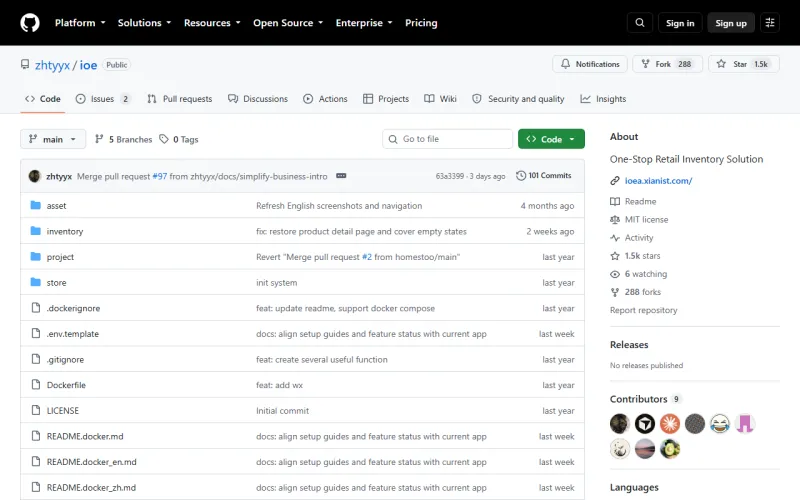Viewport: 800px width, 500px height.
Task: Open the asset folder
Action: point(56,206)
